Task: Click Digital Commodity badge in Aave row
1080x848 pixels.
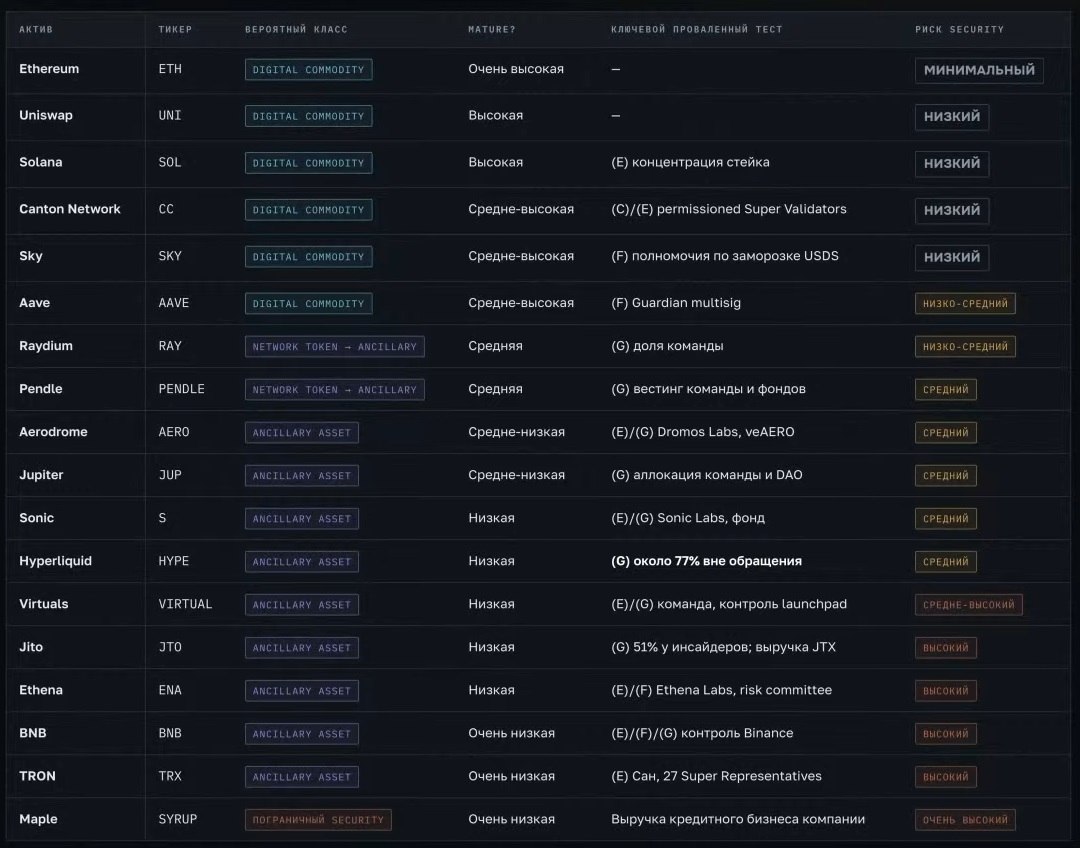Action: [x=309, y=304]
